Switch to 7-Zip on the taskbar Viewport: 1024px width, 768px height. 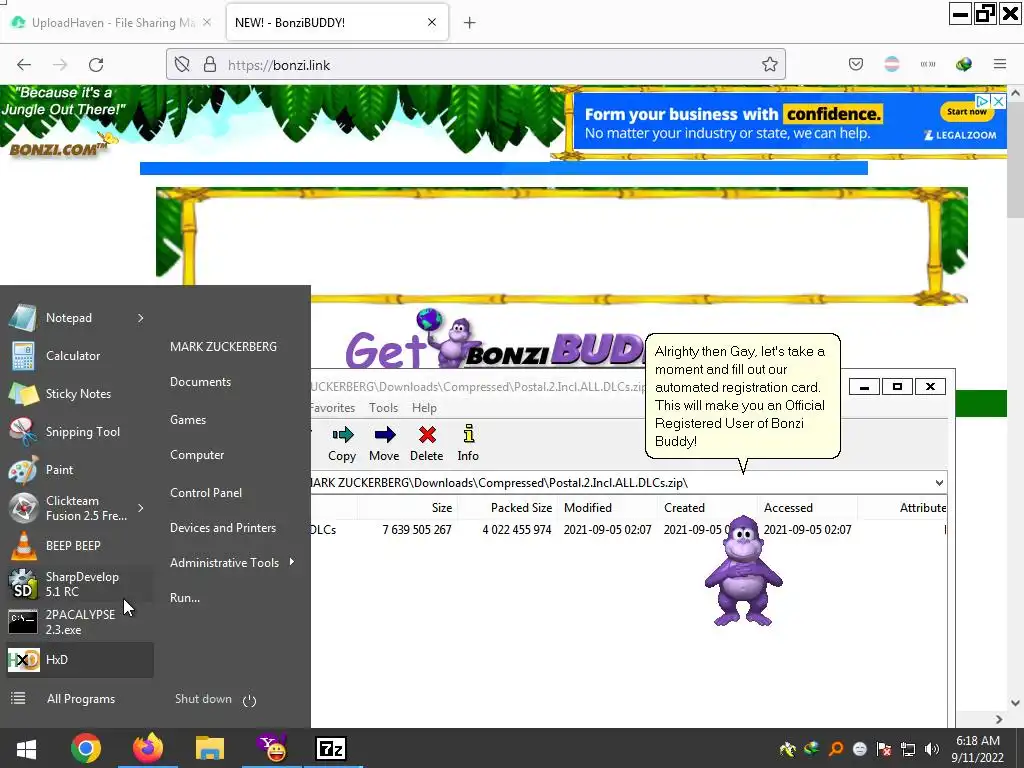(330, 748)
